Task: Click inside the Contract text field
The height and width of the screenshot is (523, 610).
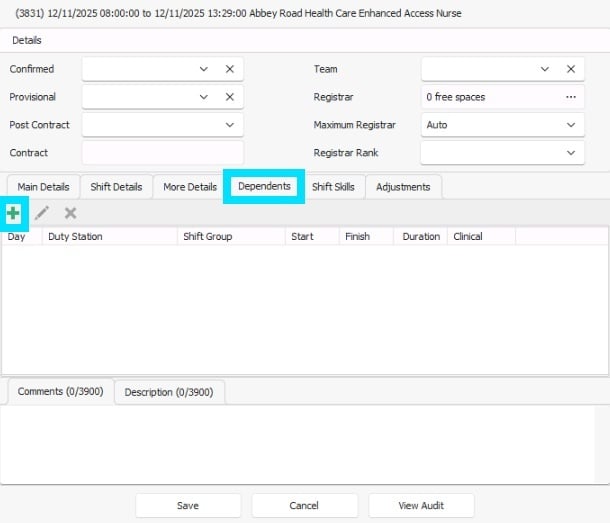Action: pyautogui.click(x=162, y=153)
